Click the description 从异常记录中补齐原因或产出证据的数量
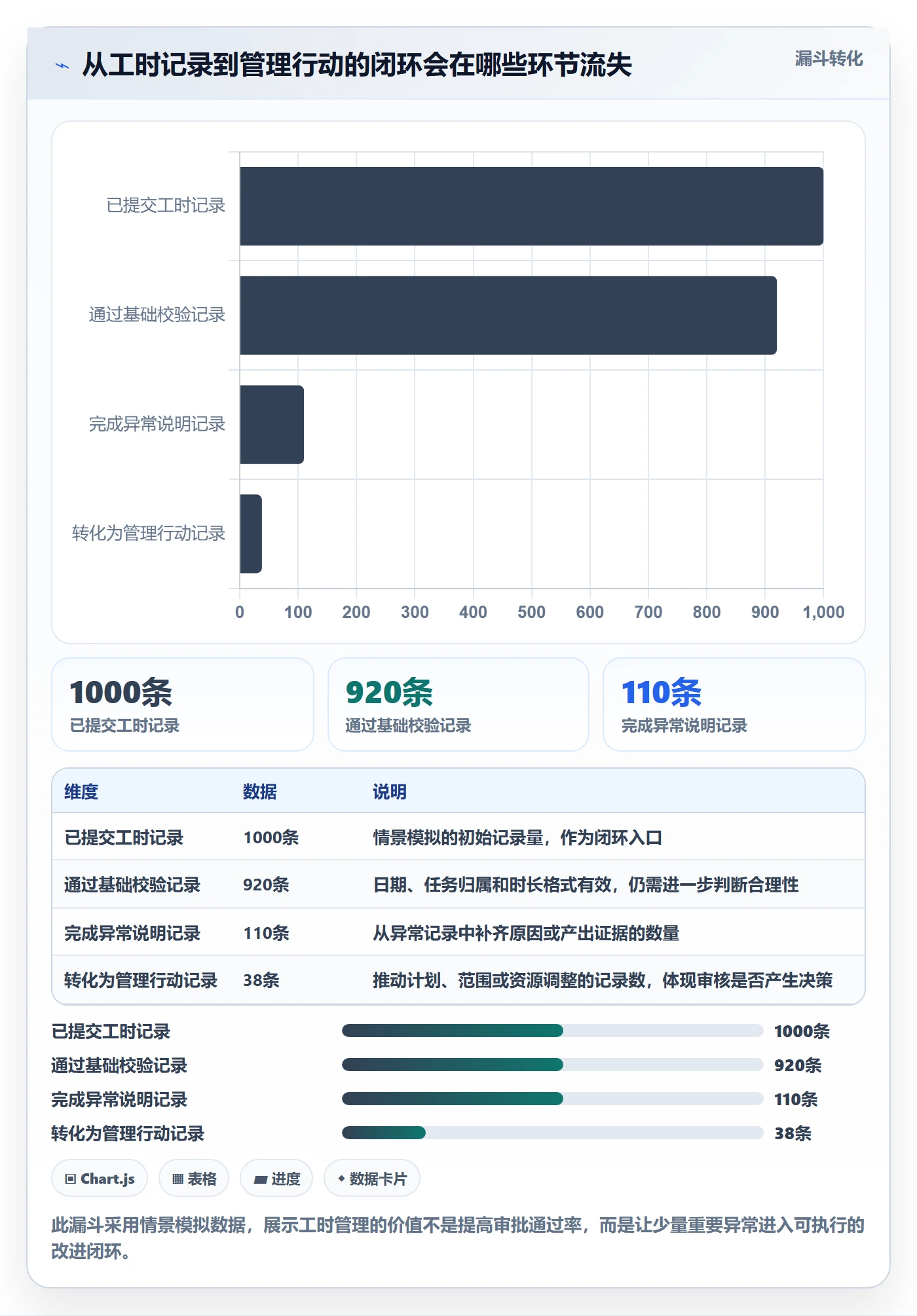 click(x=526, y=934)
